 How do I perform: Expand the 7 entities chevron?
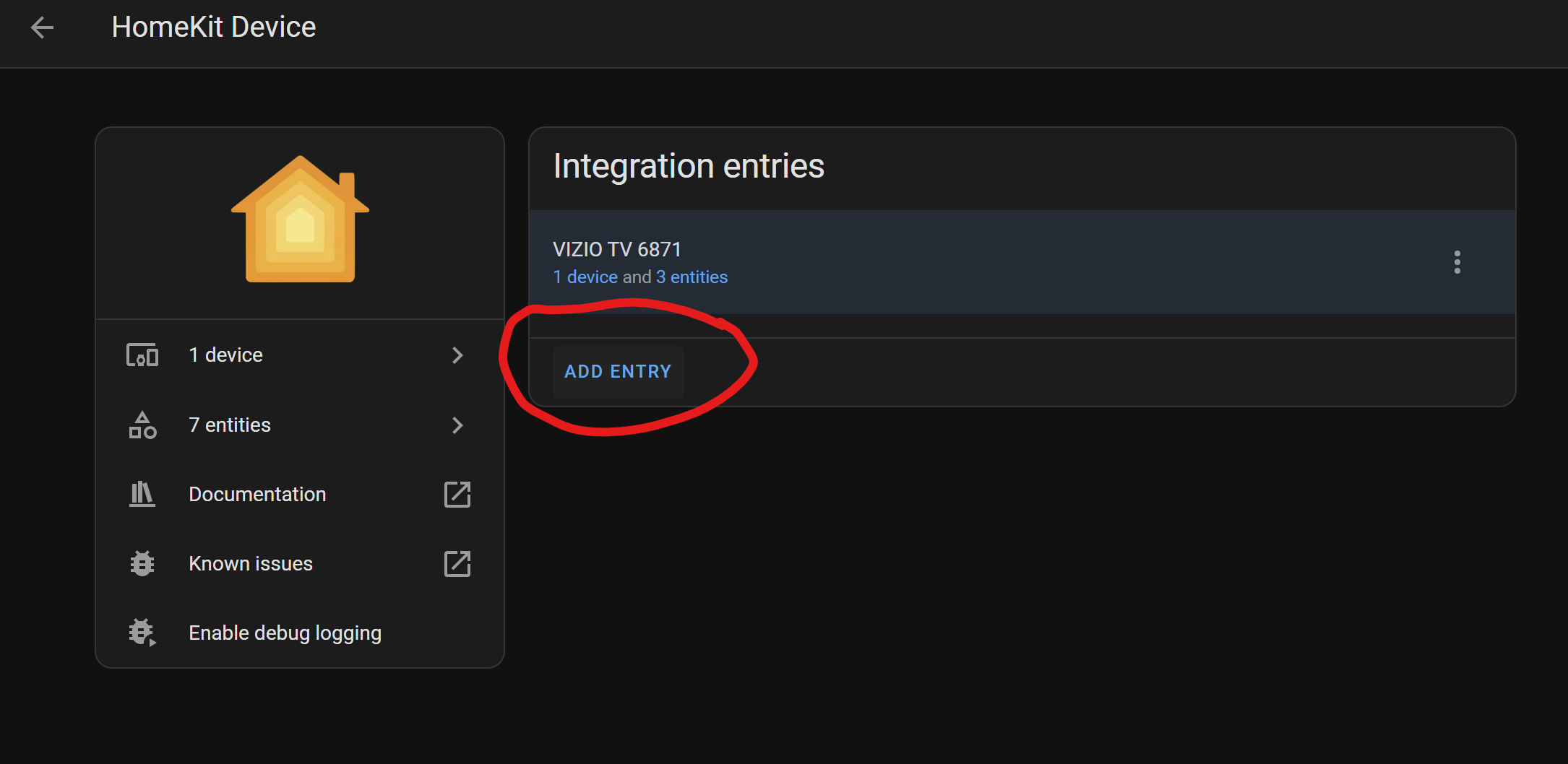click(x=457, y=425)
